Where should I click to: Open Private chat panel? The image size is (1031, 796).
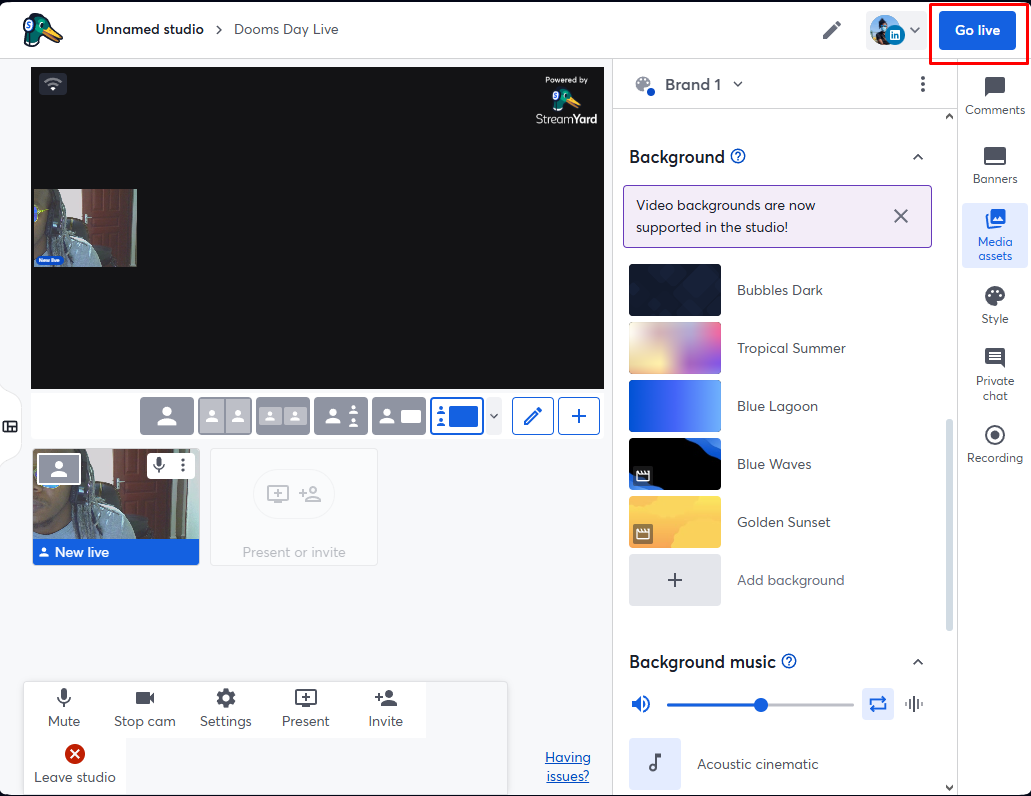pos(995,374)
